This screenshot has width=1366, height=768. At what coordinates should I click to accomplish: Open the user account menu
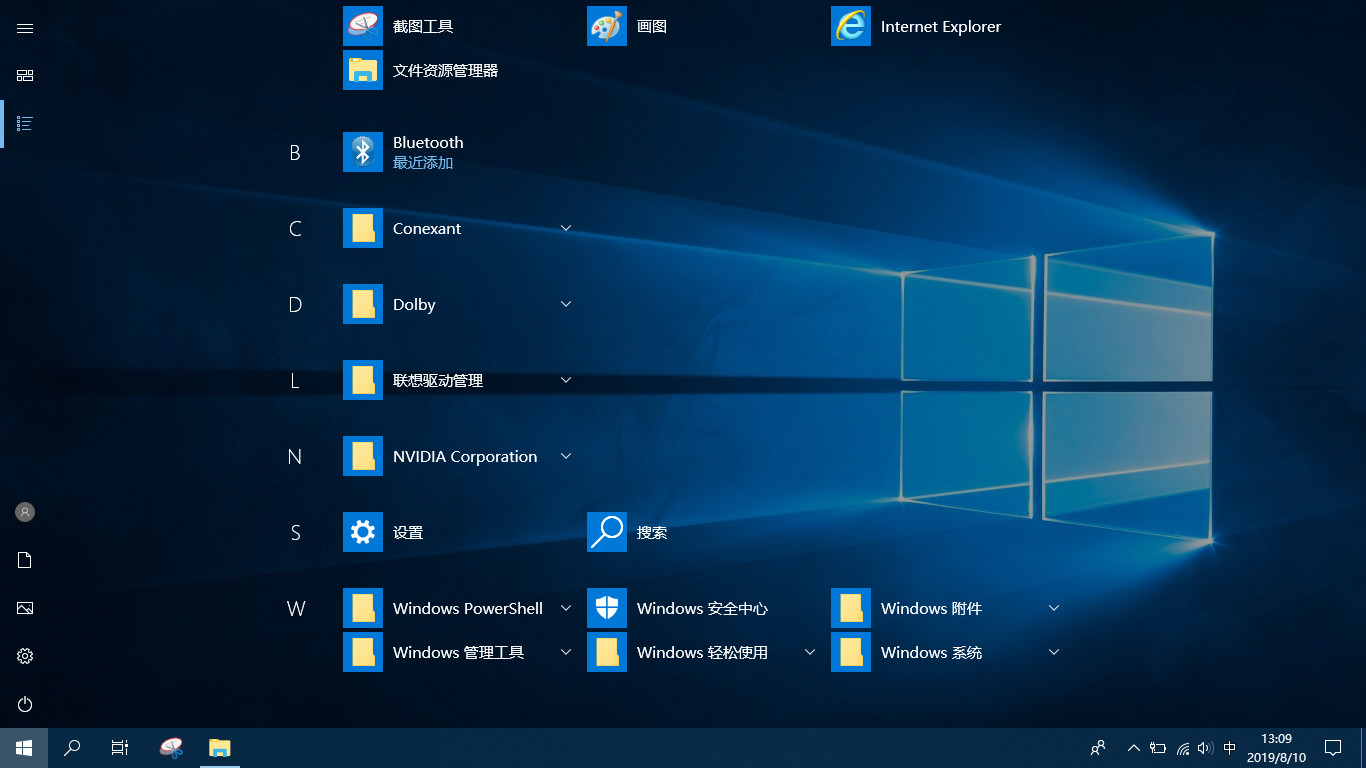pos(25,512)
